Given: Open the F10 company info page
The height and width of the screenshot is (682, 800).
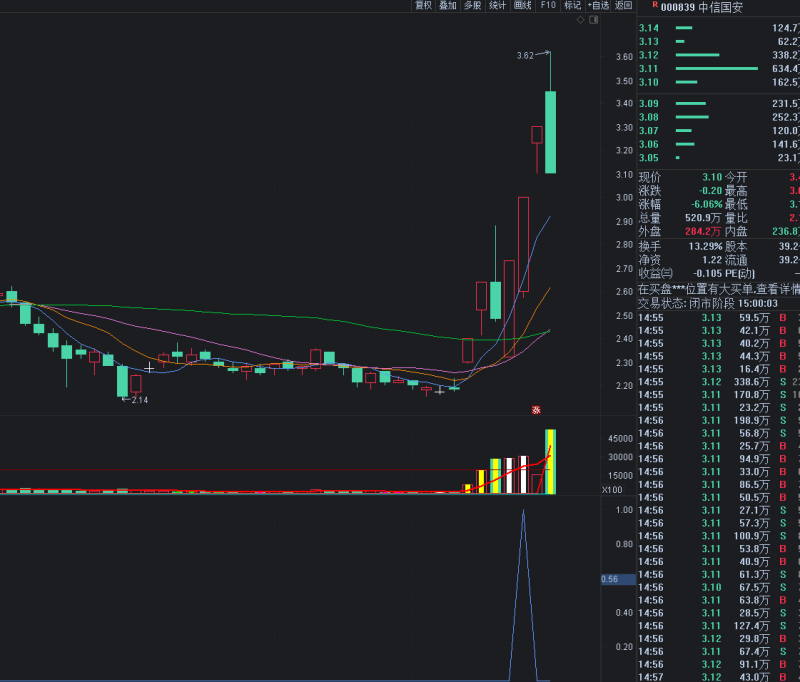Looking at the screenshot, I should coord(547,6).
